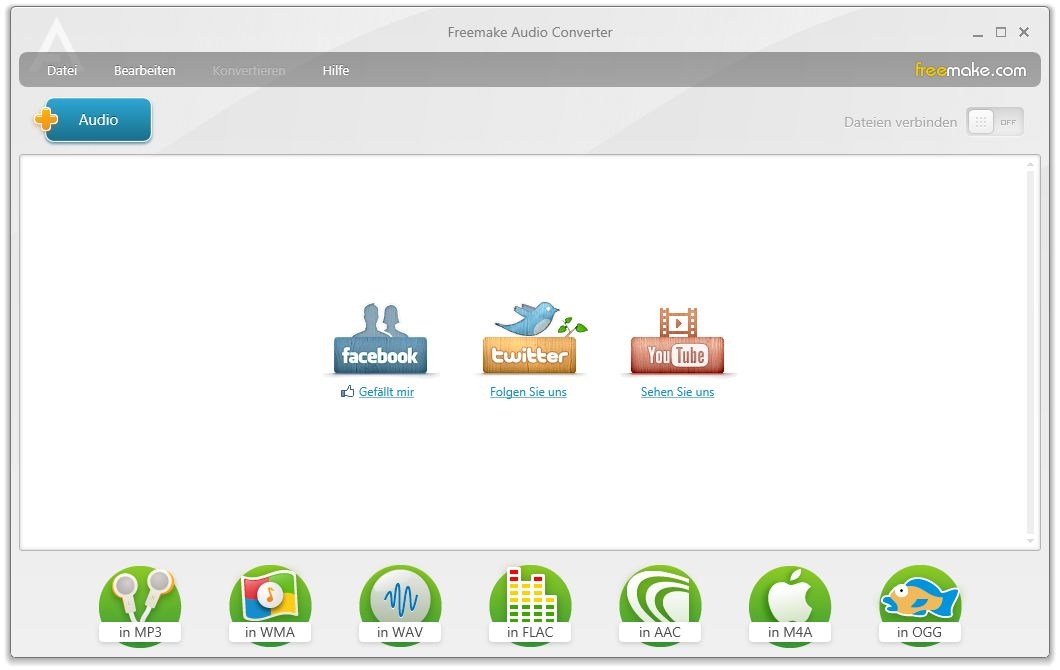Viewport: 1060px width, 670px height.
Task: Open the Hilfe menu
Action: 336,70
